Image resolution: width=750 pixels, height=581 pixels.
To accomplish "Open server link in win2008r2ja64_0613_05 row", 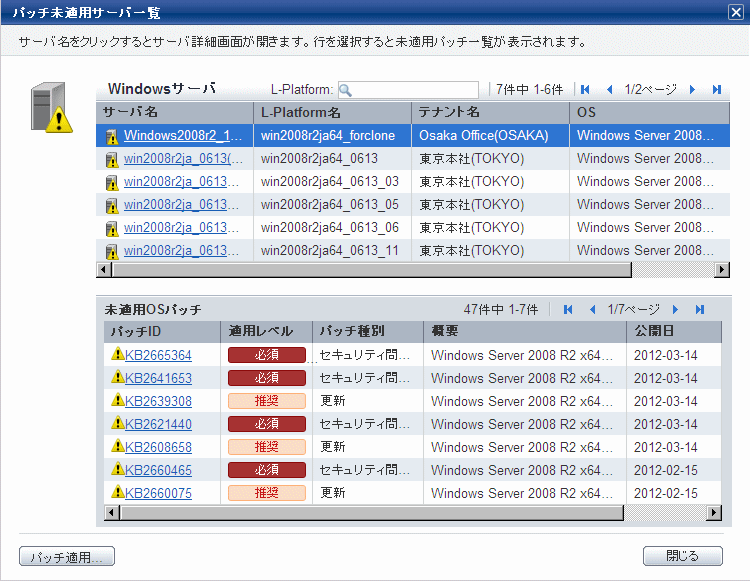I will 181,204.
